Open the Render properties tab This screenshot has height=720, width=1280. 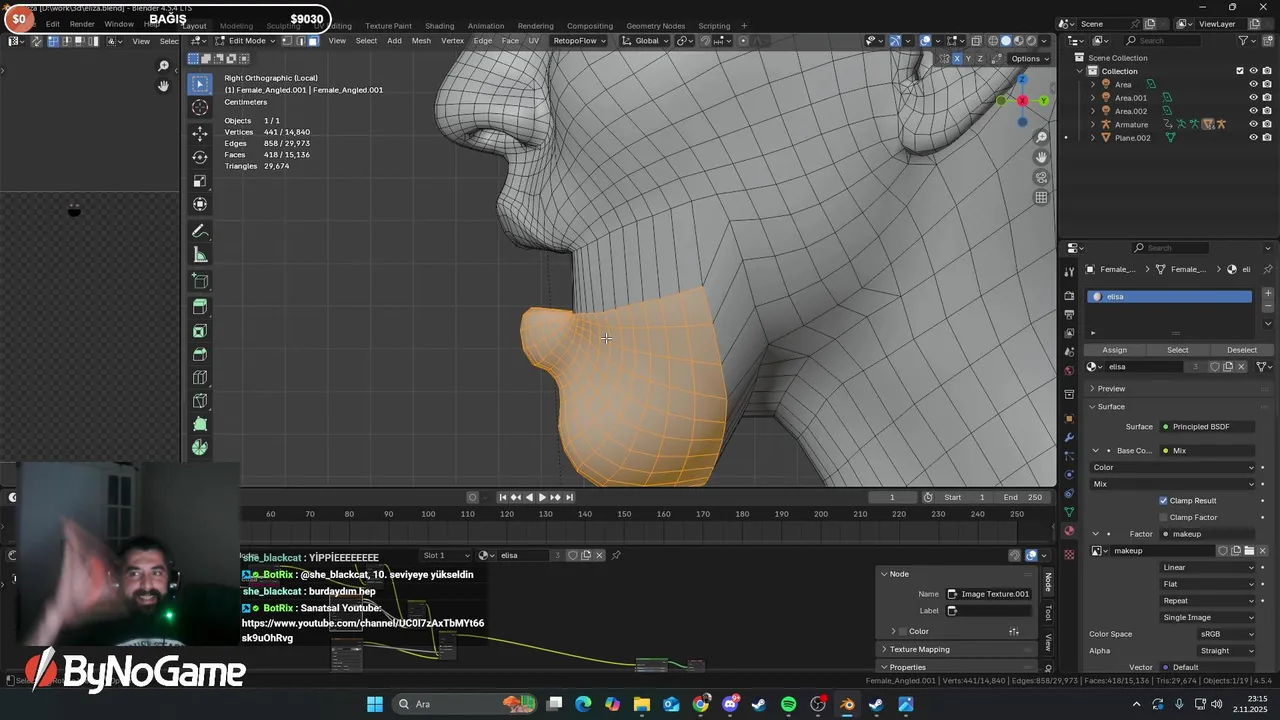[x=1069, y=296]
